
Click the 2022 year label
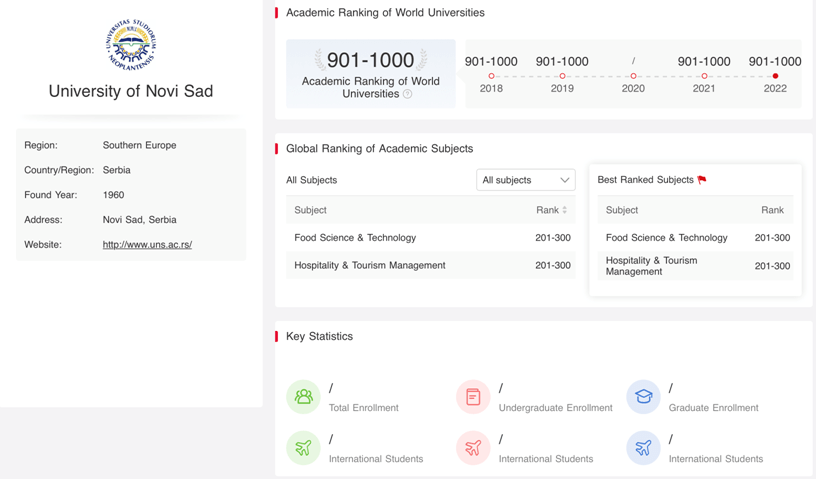tap(775, 89)
